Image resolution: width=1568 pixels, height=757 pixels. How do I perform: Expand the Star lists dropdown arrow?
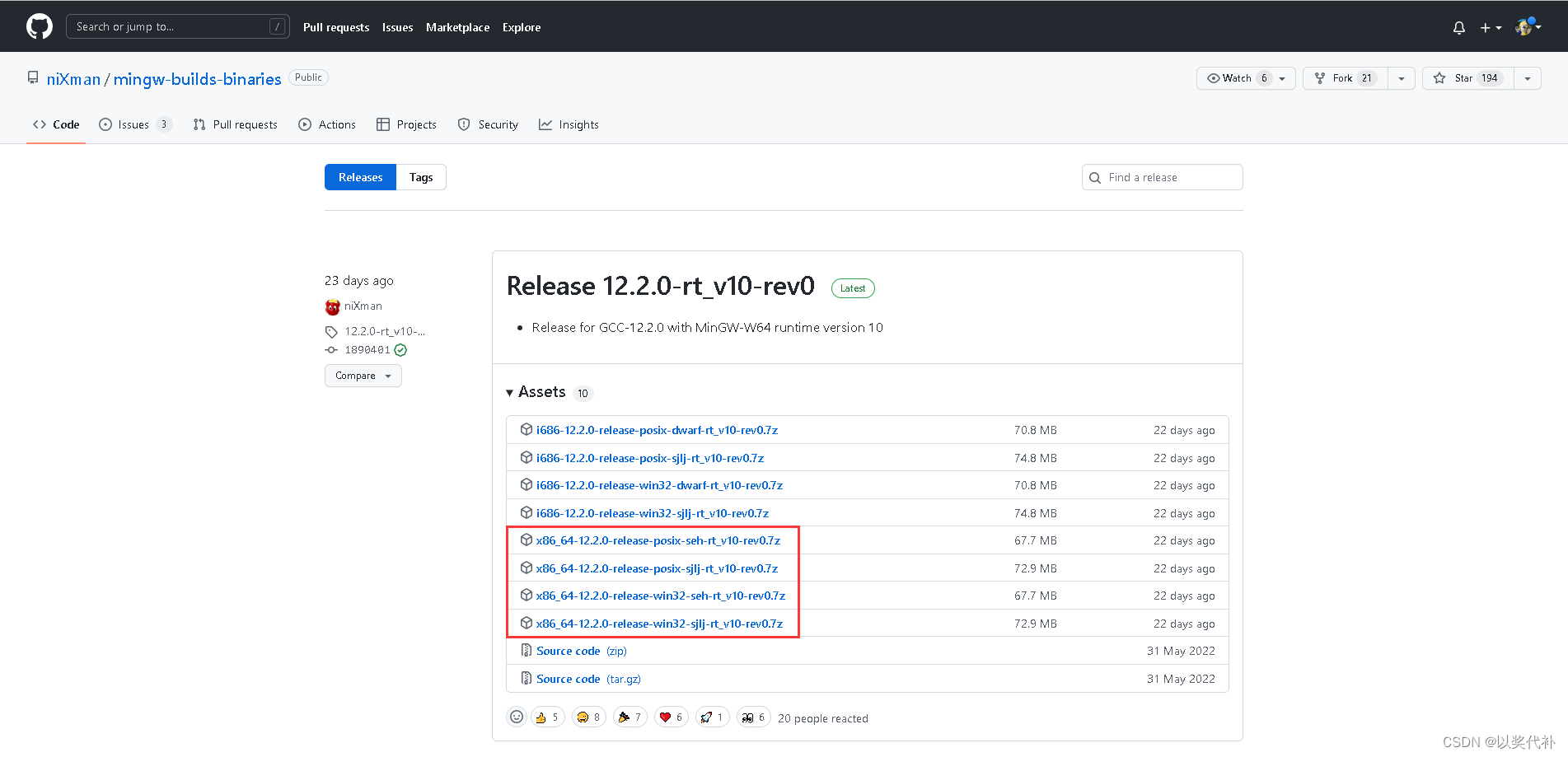click(x=1528, y=78)
